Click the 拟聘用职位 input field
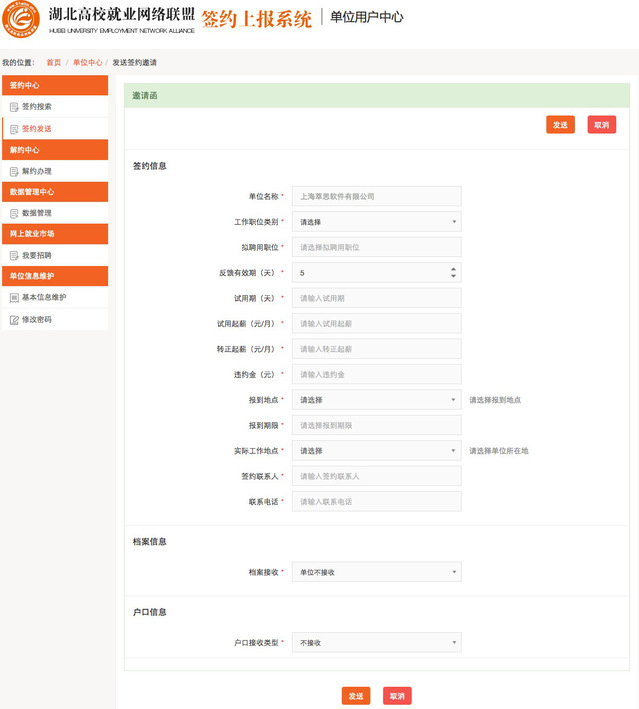639x709 pixels. click(x=376, y=247)
